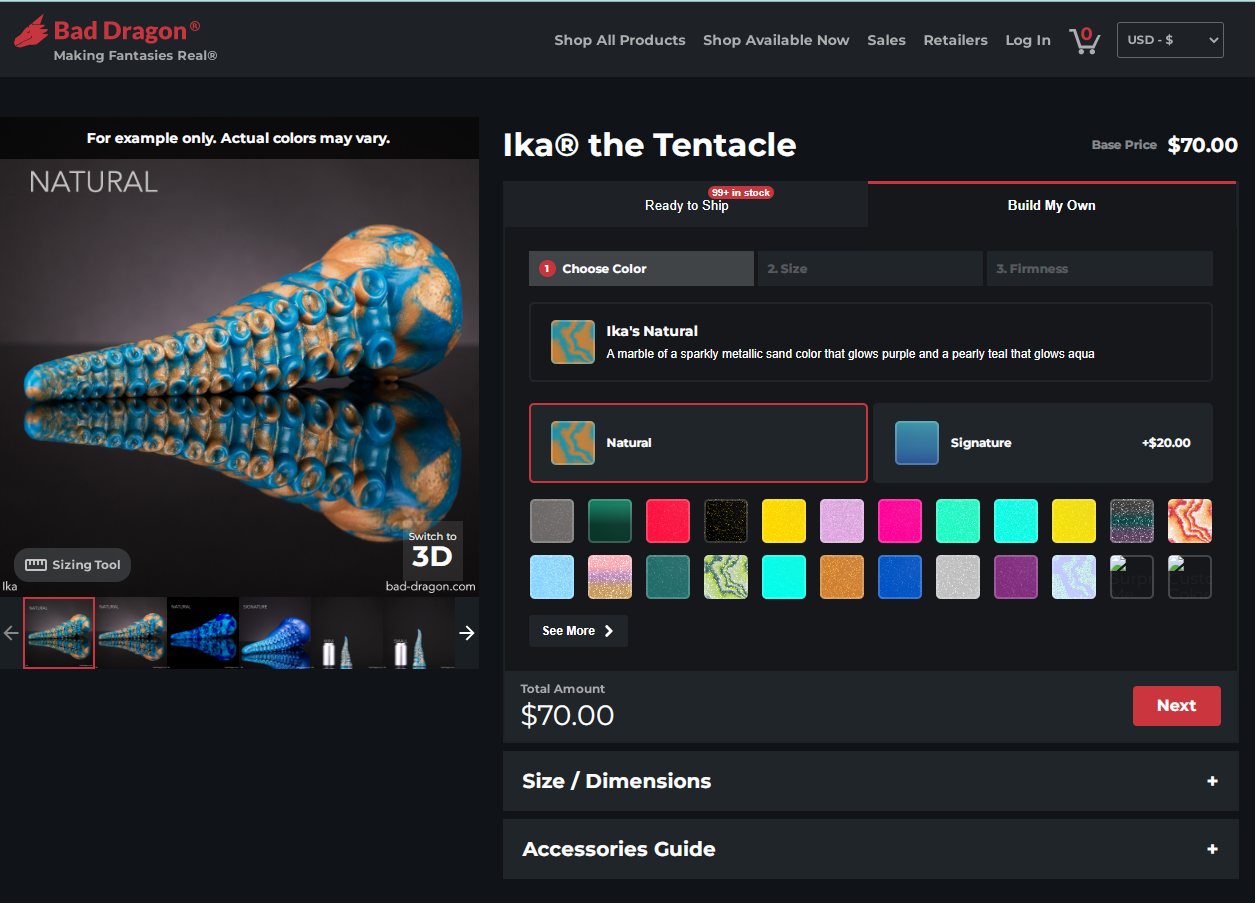Viewport: 1255px width, 903px height.
Task: Pick the pale lavender-pink swatch
Action: [842, 521]
